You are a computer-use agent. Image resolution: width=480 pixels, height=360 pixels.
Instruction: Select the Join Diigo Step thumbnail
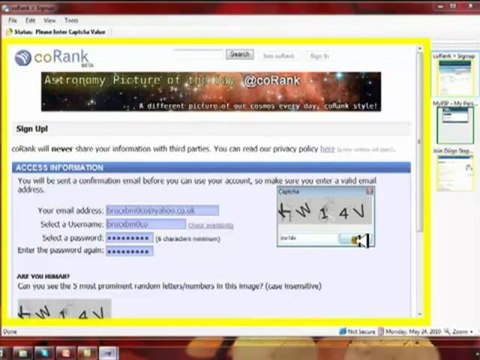click(x=455, y=173)
